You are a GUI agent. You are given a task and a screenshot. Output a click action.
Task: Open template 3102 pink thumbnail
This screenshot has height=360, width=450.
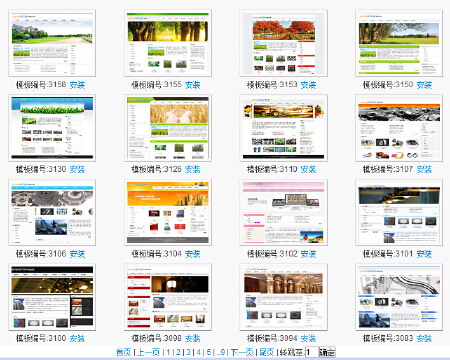283,212
